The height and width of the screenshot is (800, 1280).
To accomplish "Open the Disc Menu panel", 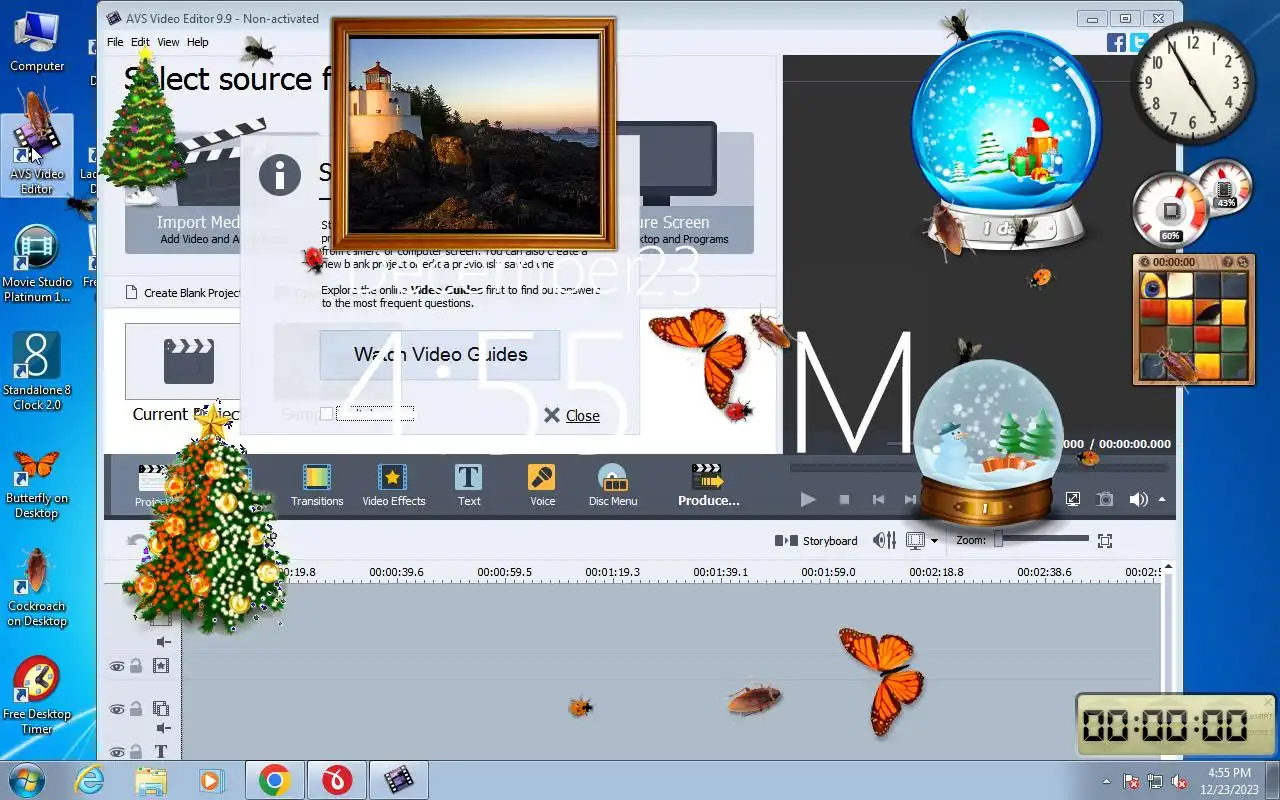I will click(x=612, y=485).
